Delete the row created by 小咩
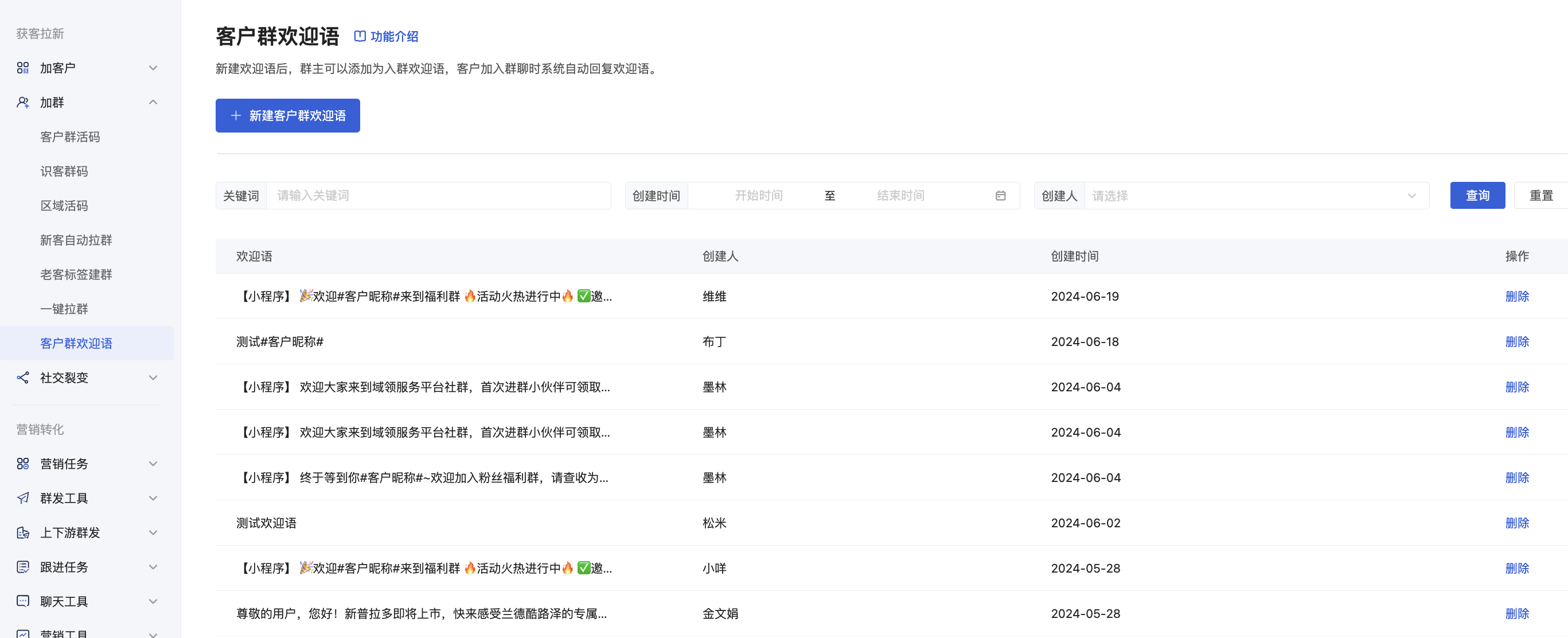The height and width of the screenshot is (638, 1568). click(x=1517, y=568)
